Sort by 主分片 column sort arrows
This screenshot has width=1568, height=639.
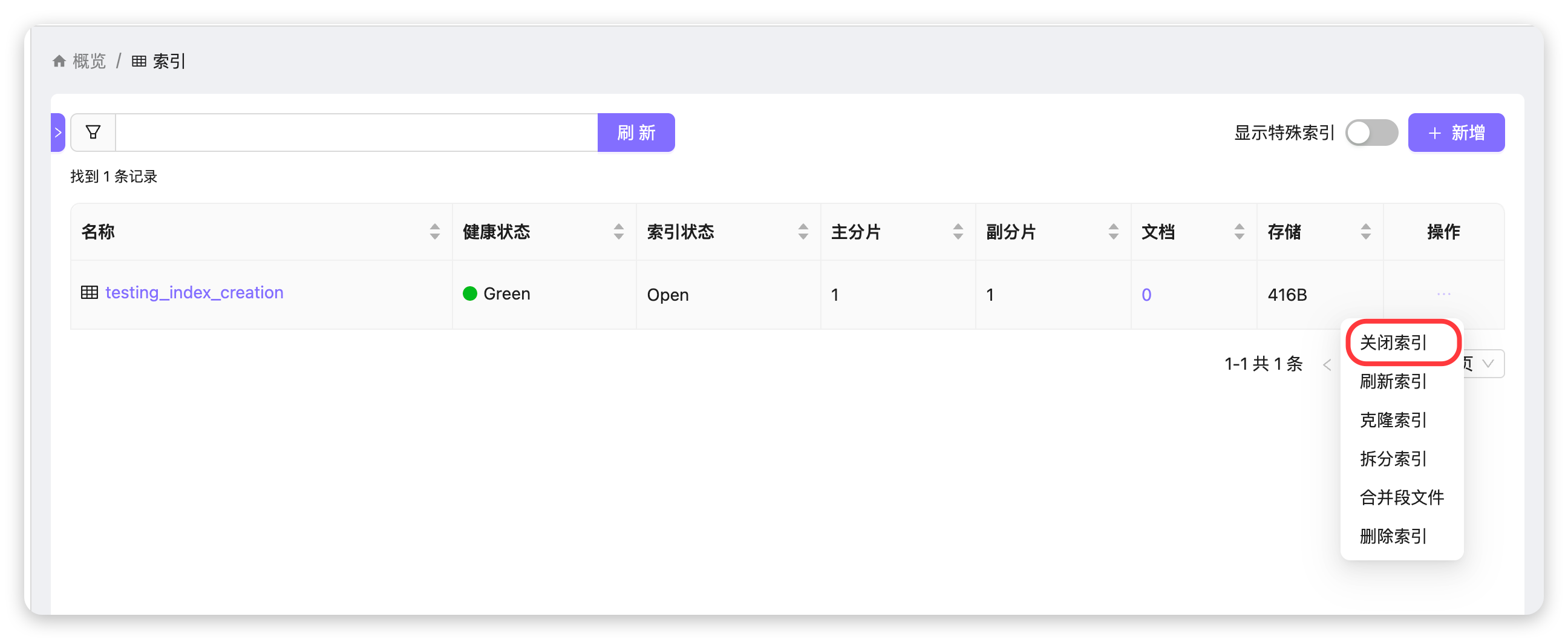pos(958,232)
